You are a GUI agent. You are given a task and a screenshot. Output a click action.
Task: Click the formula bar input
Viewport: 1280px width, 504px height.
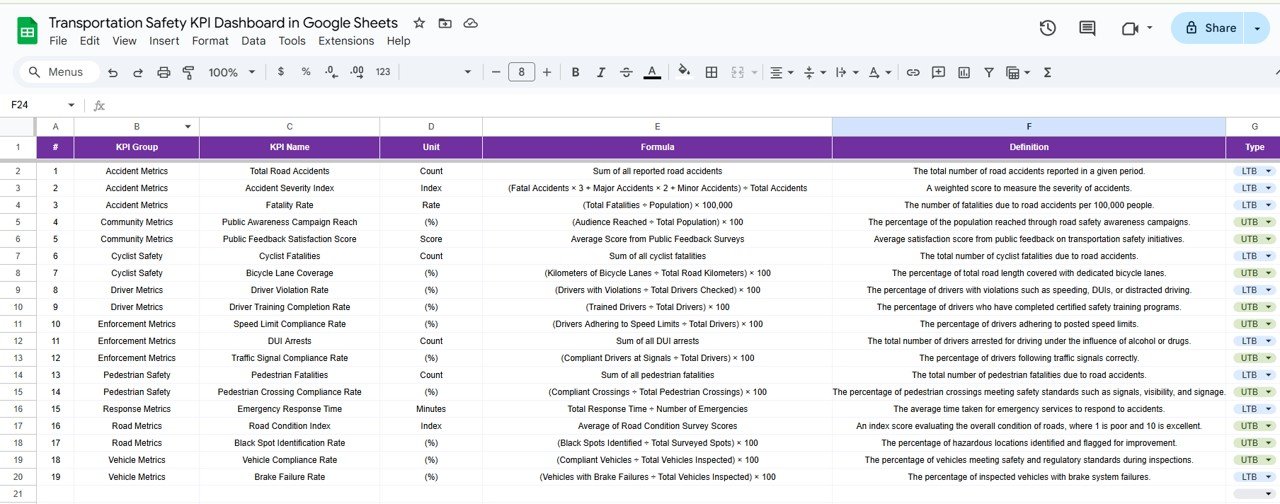pos(695,105)
